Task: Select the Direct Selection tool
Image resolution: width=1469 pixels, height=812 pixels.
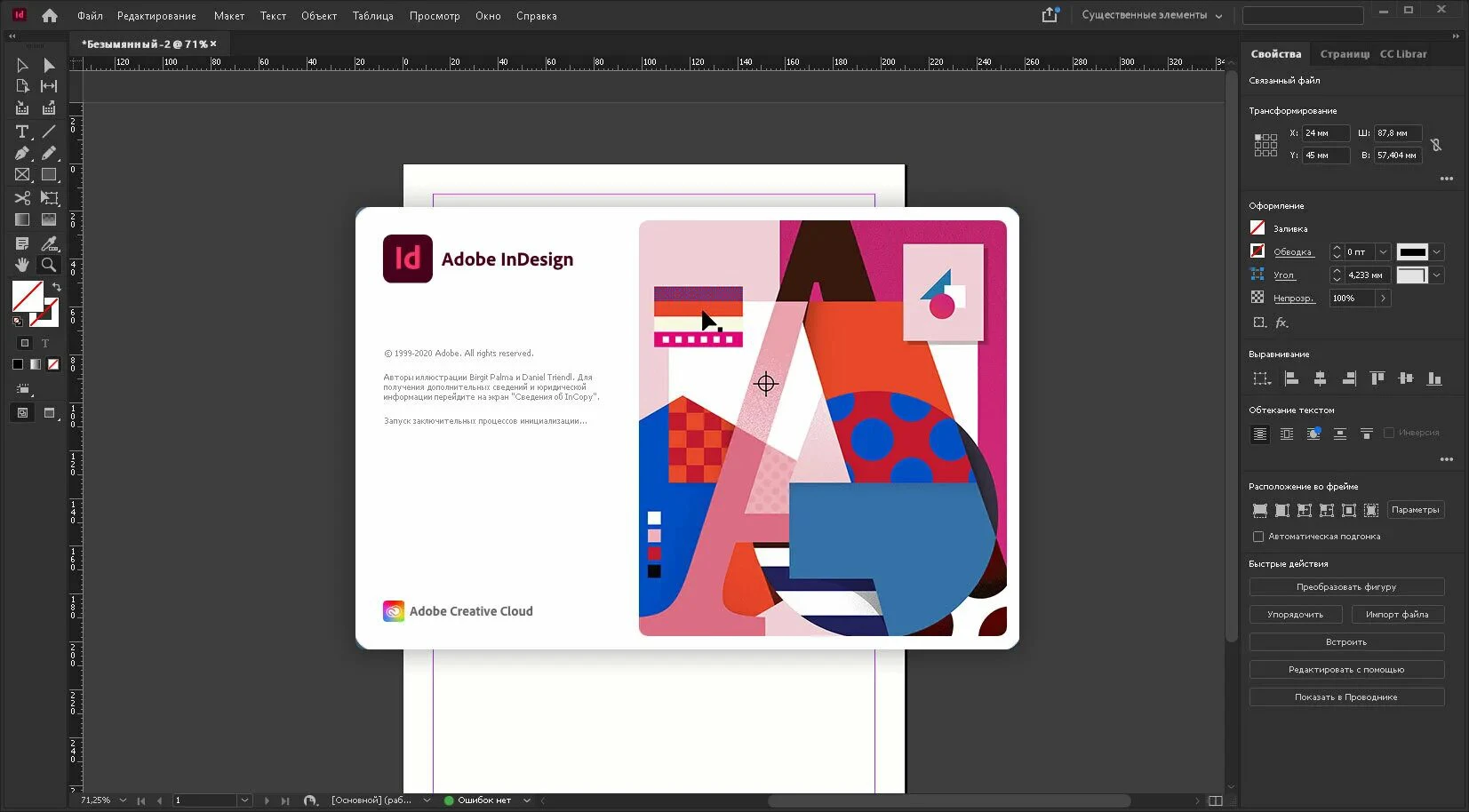Action: (49, 65)
